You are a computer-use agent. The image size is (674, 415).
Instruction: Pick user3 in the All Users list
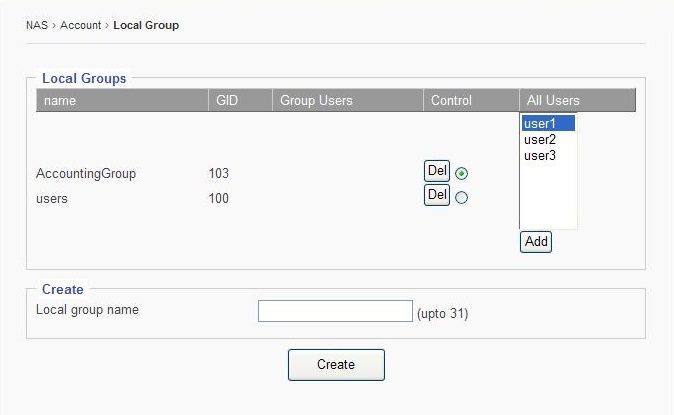coord(540,156)
